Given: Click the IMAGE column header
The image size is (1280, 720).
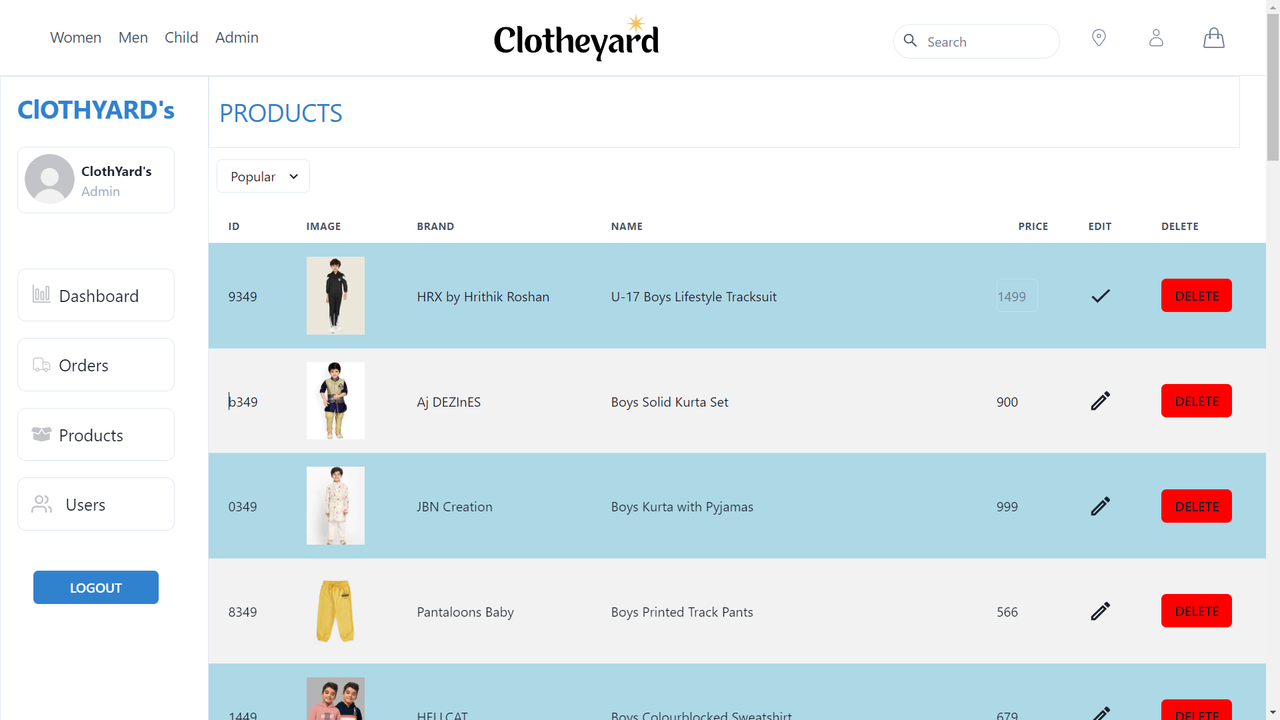Looking at the screenshot, I should pyautogui.click(x=323, y=226).
